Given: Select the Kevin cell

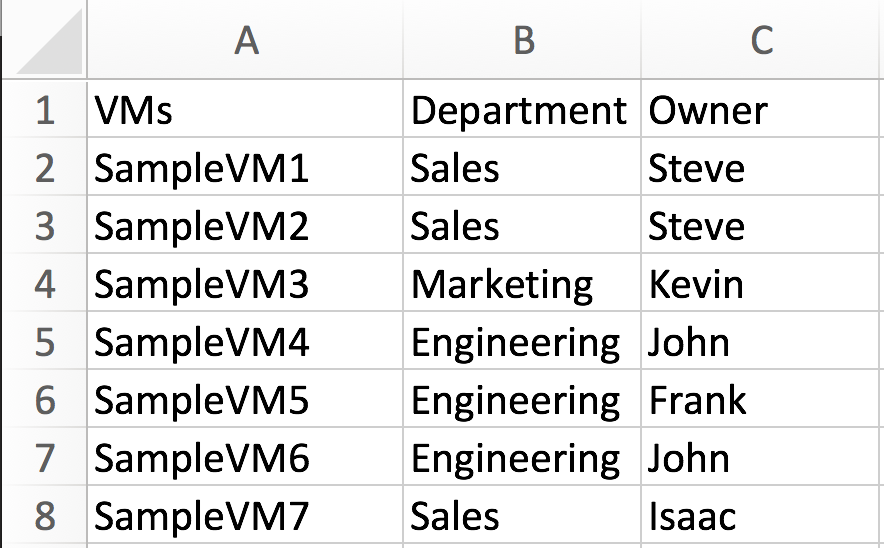Looking at the screenshot, I should [x=762, y=285].
